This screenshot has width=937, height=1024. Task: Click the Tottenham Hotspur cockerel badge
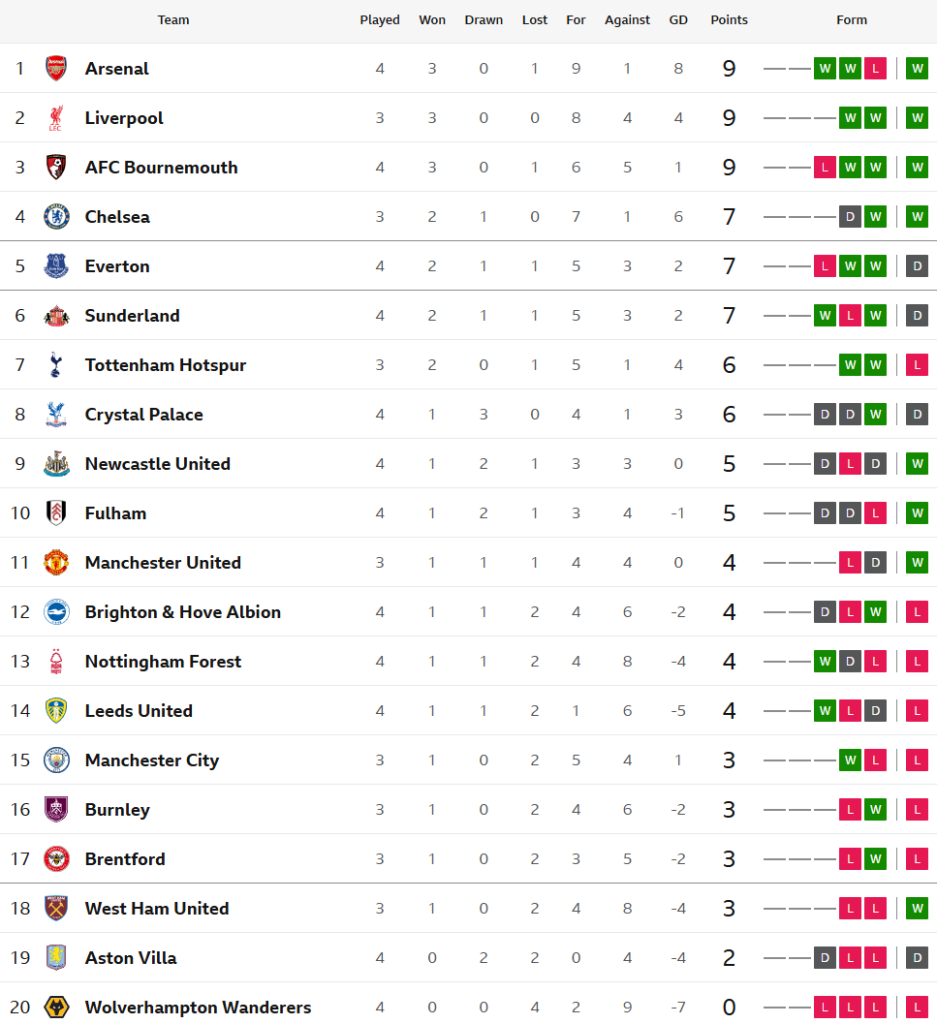(x=56, y=365)
